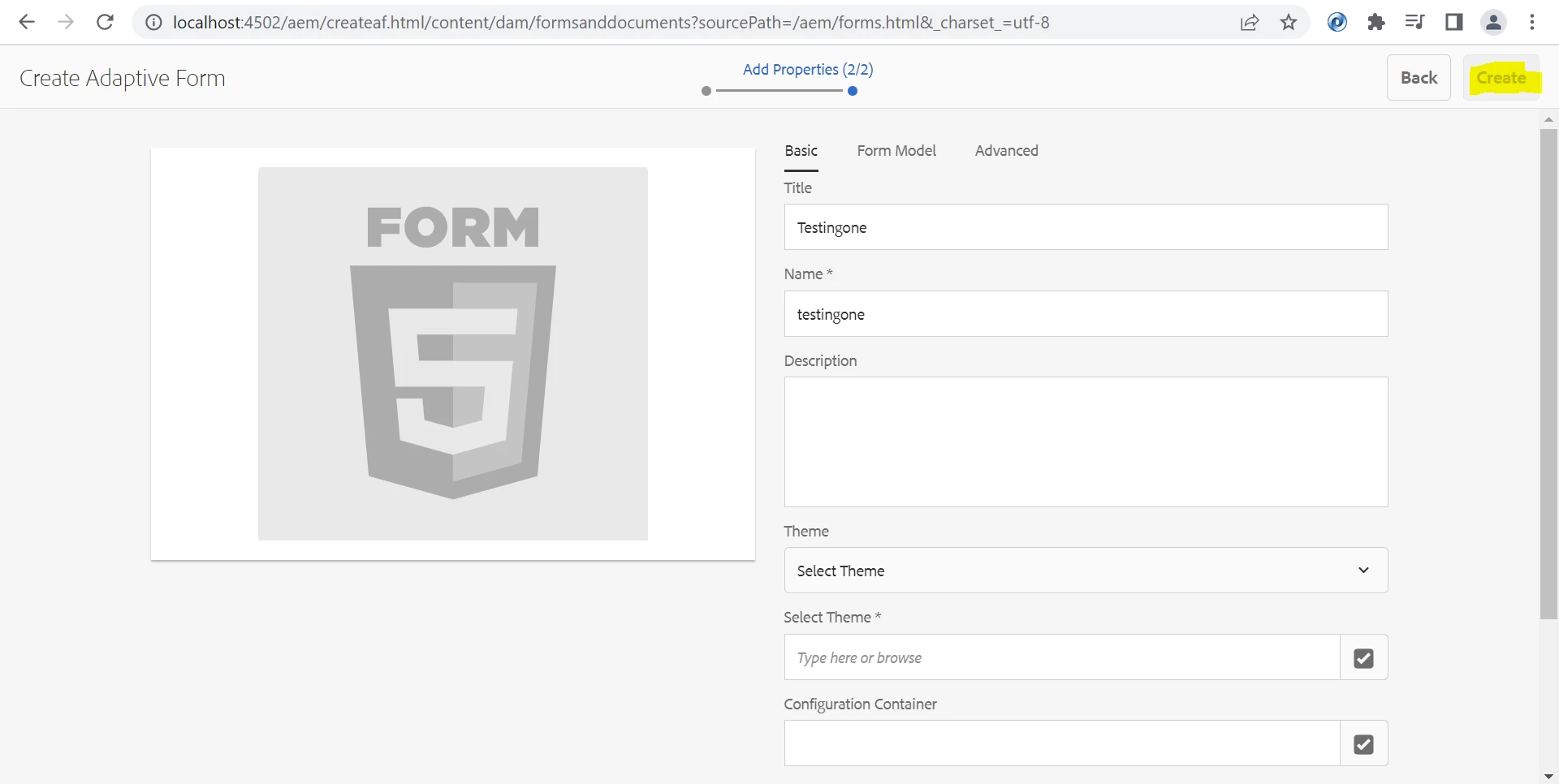1559x784 pixels.
Task: Open the blue circular extension icon
Action: click(1337, 23)
